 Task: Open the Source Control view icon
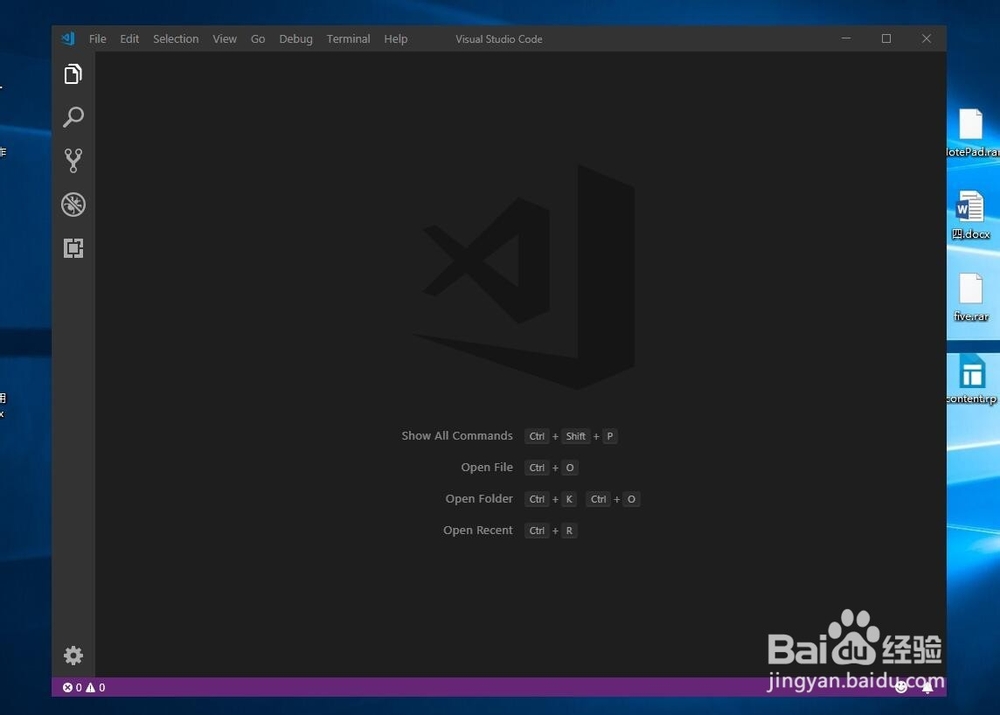73,161
